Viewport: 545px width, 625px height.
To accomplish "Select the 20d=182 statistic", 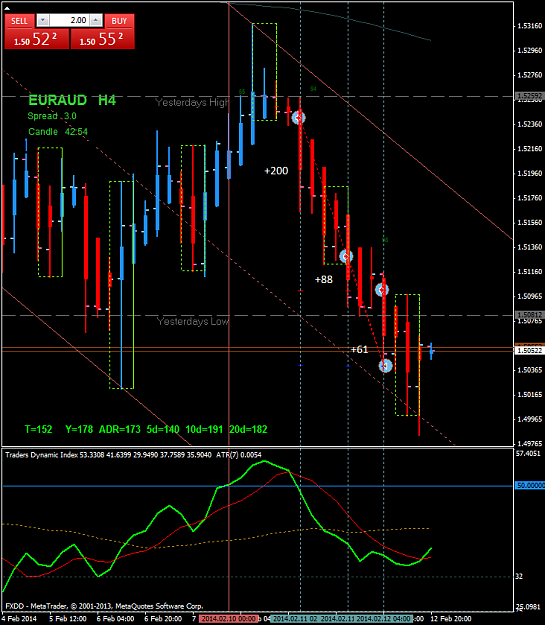I will click(248, 429).
